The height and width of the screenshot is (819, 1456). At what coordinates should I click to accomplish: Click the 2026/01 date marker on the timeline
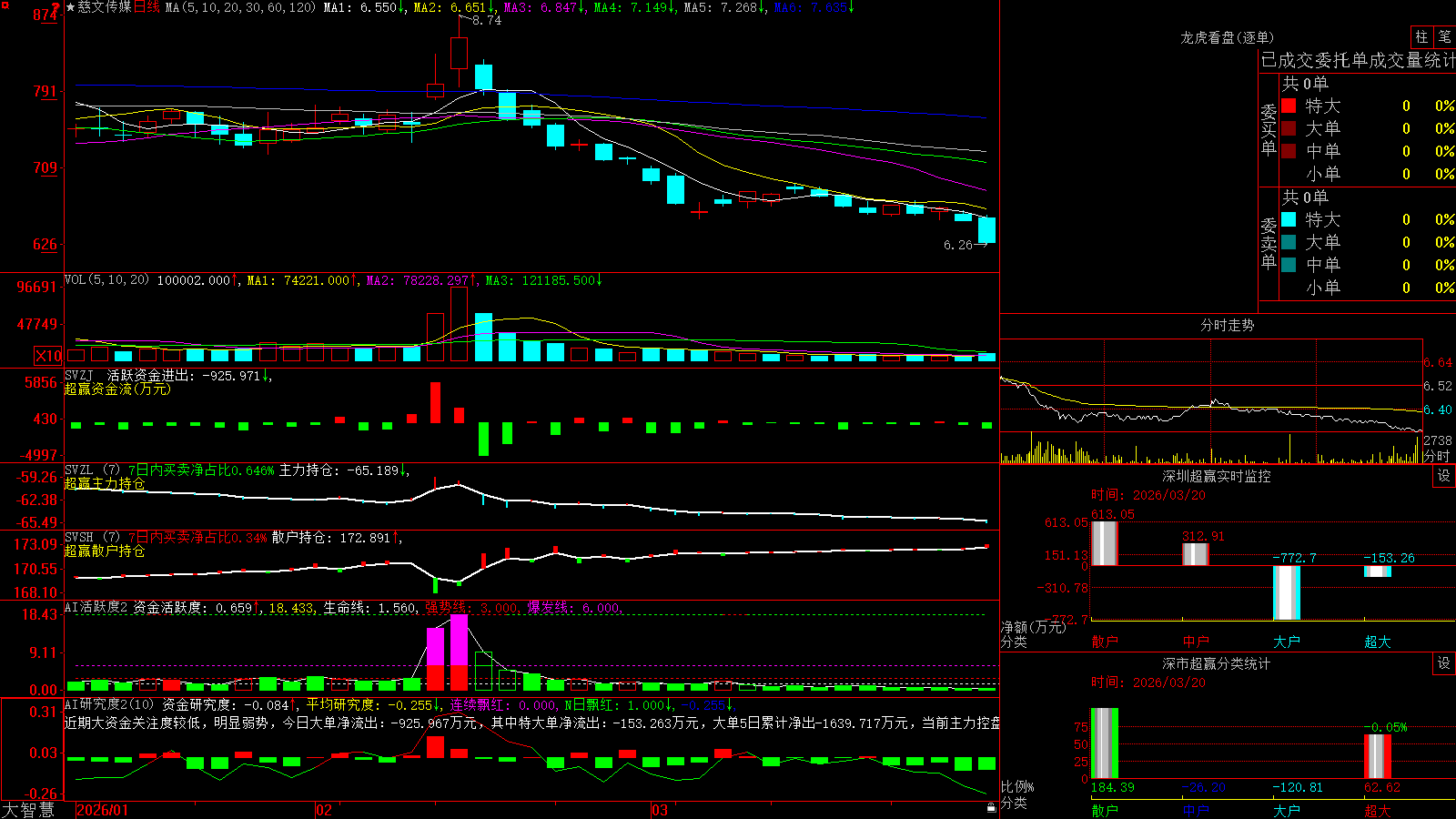pos(103,810)
